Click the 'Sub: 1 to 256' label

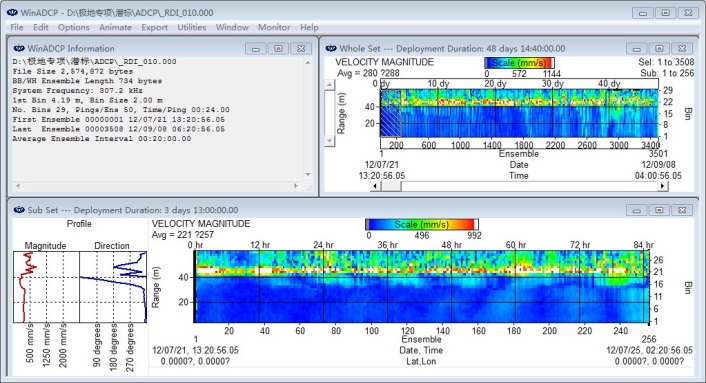[667, 73]
